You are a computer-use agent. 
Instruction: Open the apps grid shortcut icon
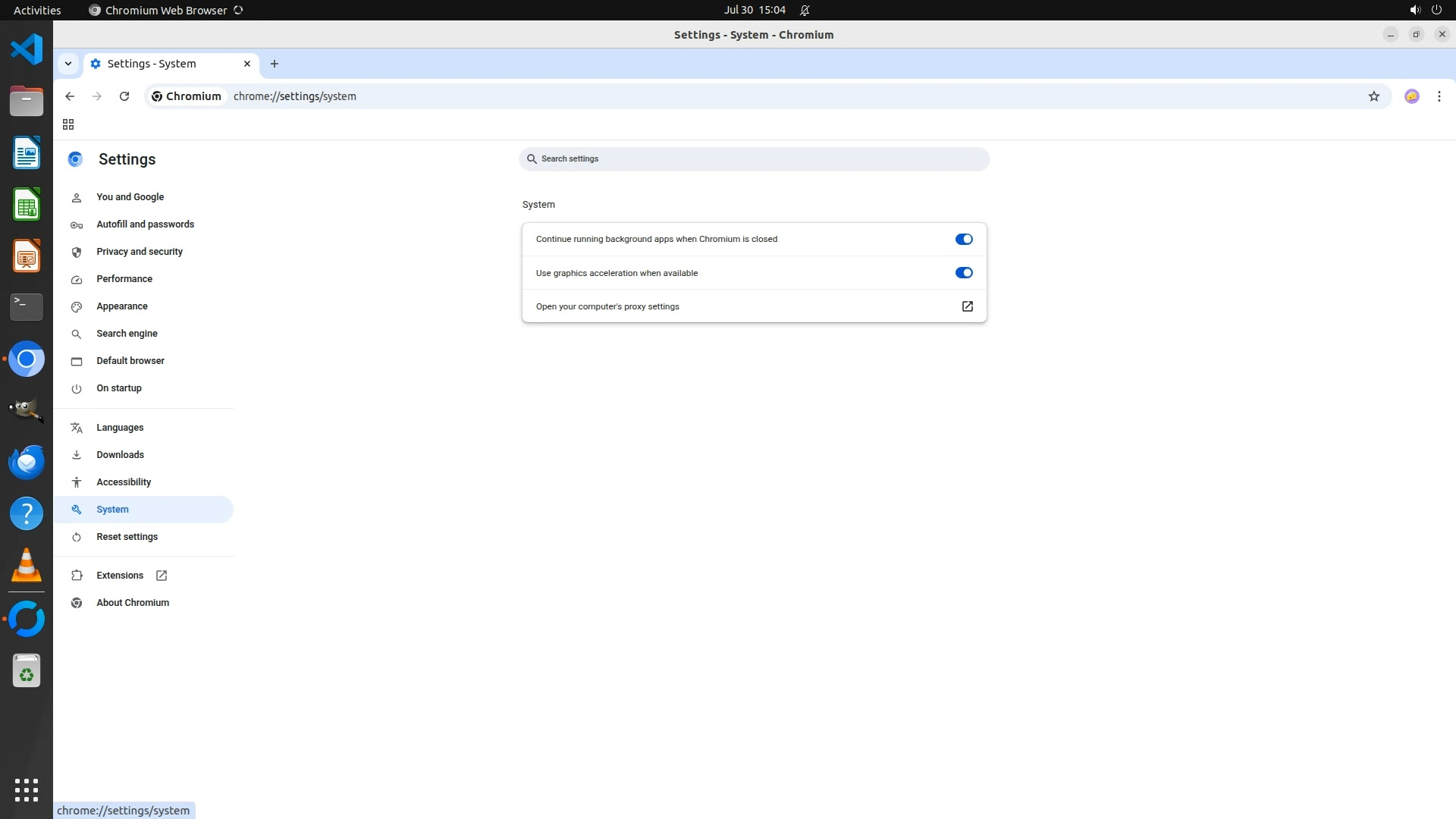[68, 124]
